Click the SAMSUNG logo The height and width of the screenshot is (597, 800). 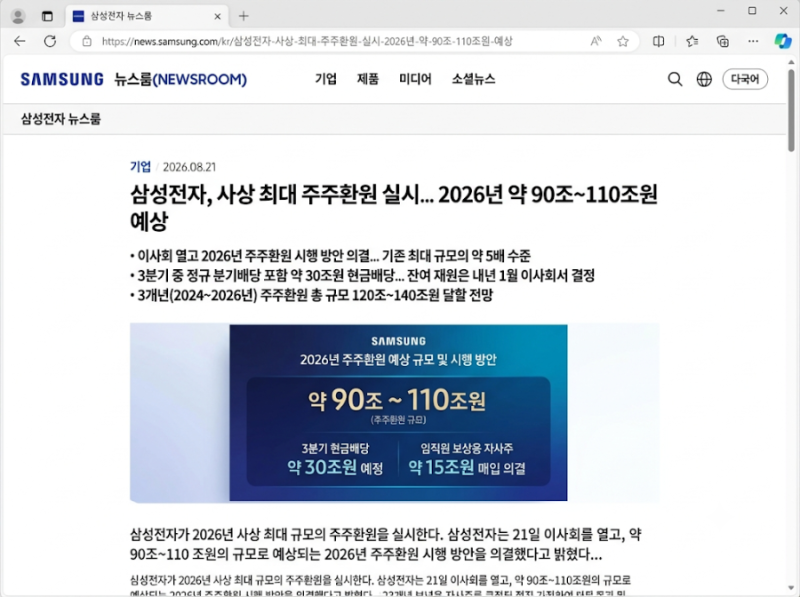click(62, 79)
